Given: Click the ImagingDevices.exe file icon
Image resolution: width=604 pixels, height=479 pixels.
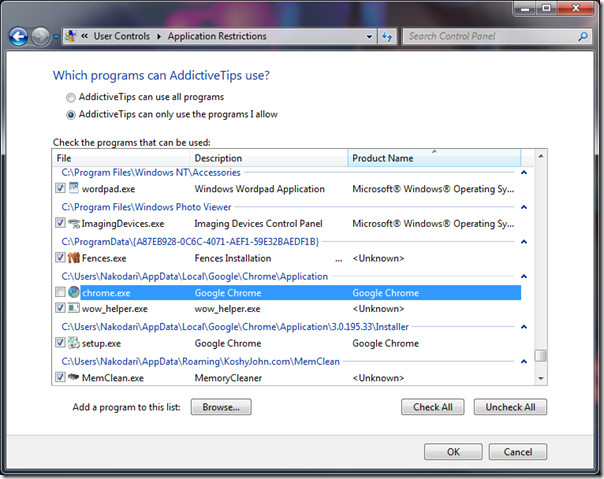Looking at the screenshot, I should [x=74, y=223].
